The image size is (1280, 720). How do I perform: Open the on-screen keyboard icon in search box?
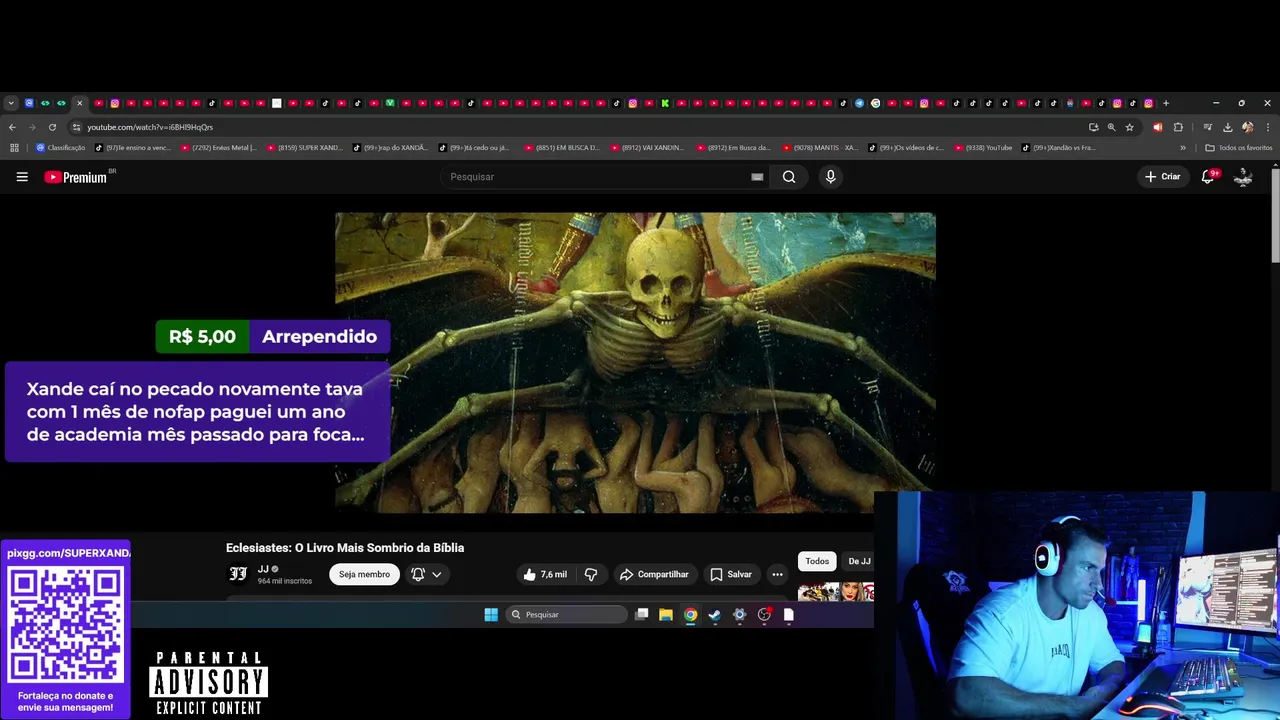tap(757, 177)
